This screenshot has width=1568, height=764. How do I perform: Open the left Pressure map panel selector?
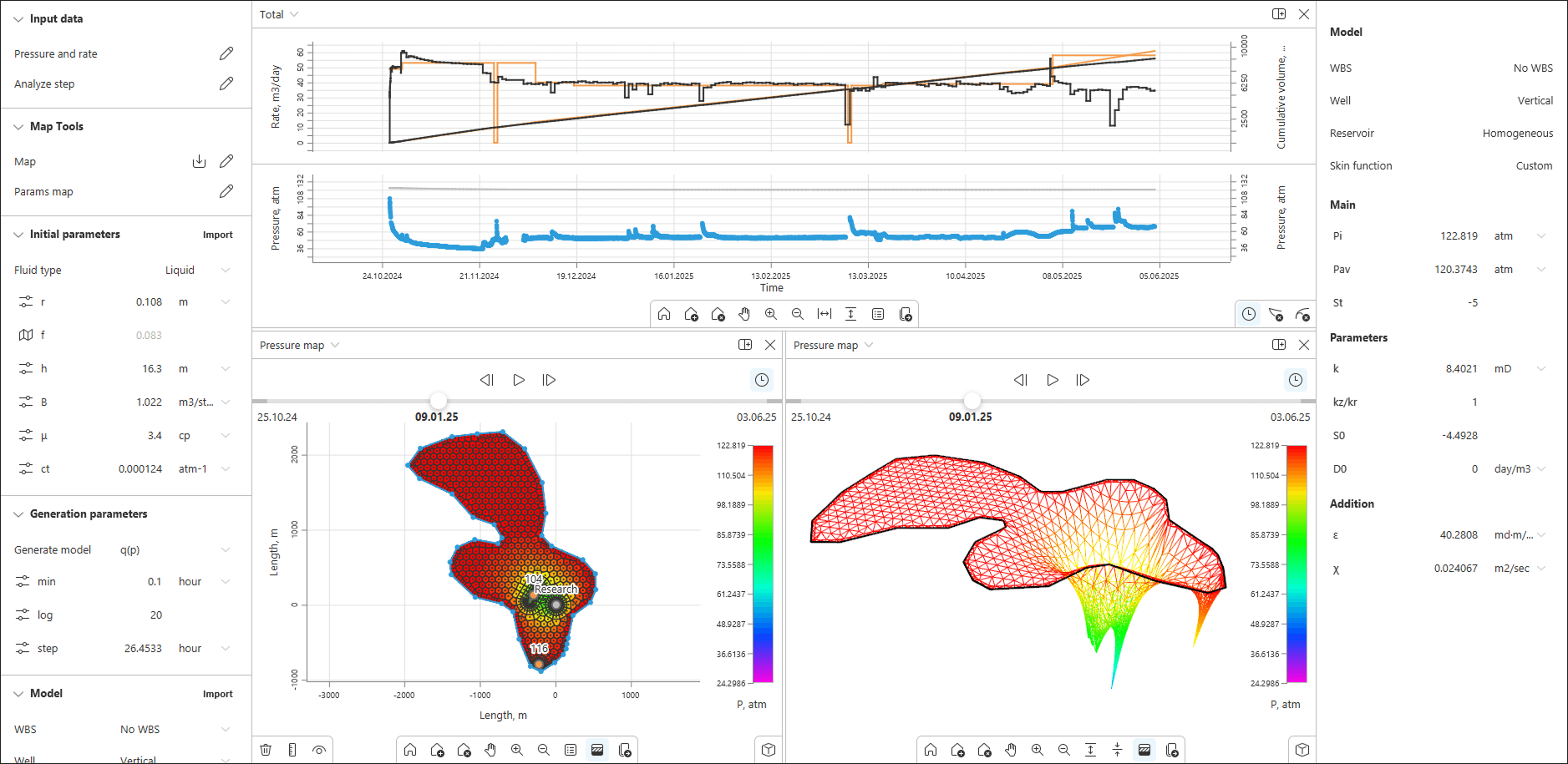(299, 345)
